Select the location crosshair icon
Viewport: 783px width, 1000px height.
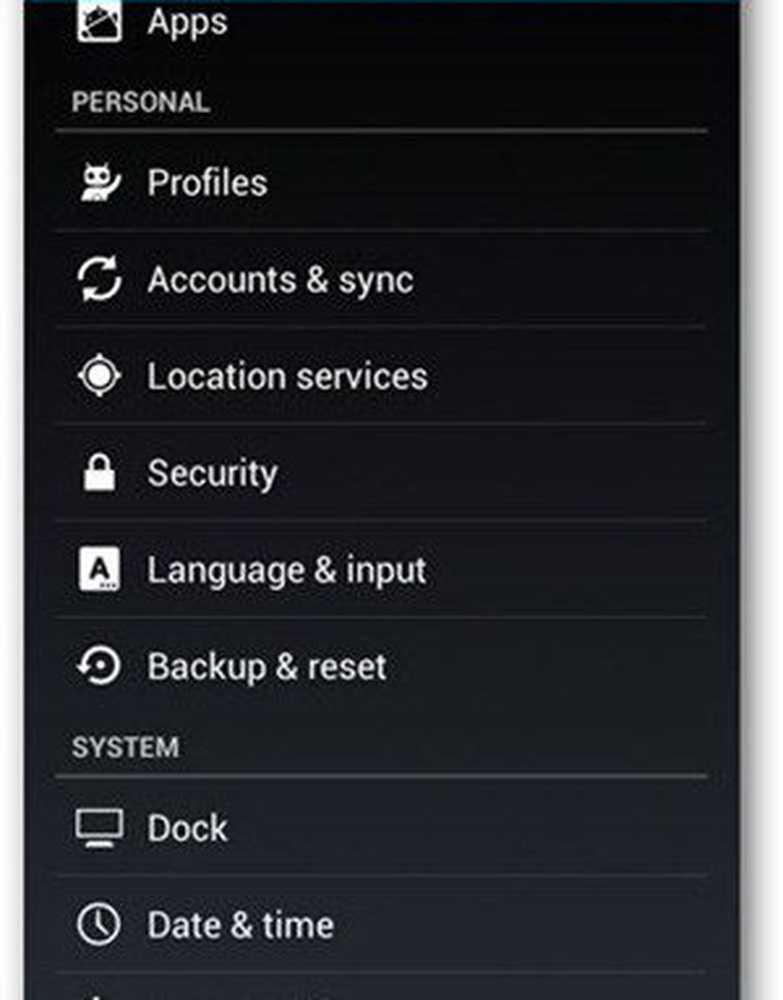pyautogui.click(x=100, y=377)
